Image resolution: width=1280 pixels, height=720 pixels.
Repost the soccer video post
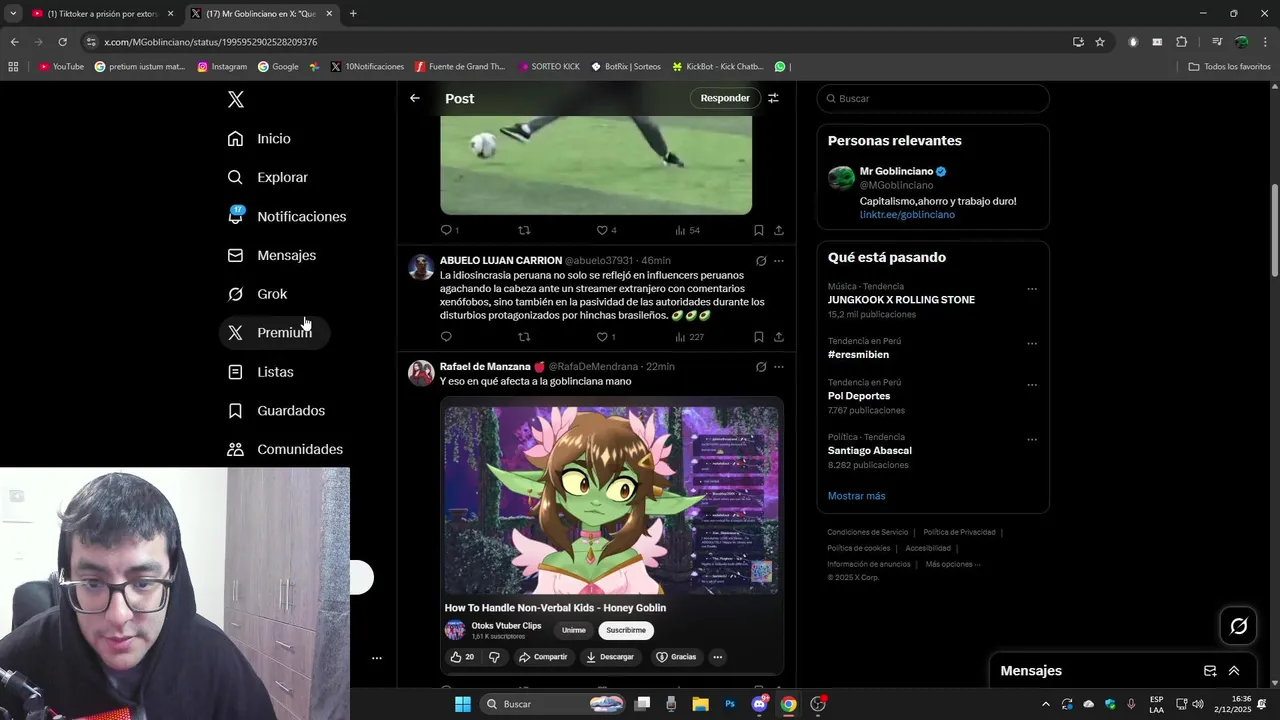tap(524, 230)
